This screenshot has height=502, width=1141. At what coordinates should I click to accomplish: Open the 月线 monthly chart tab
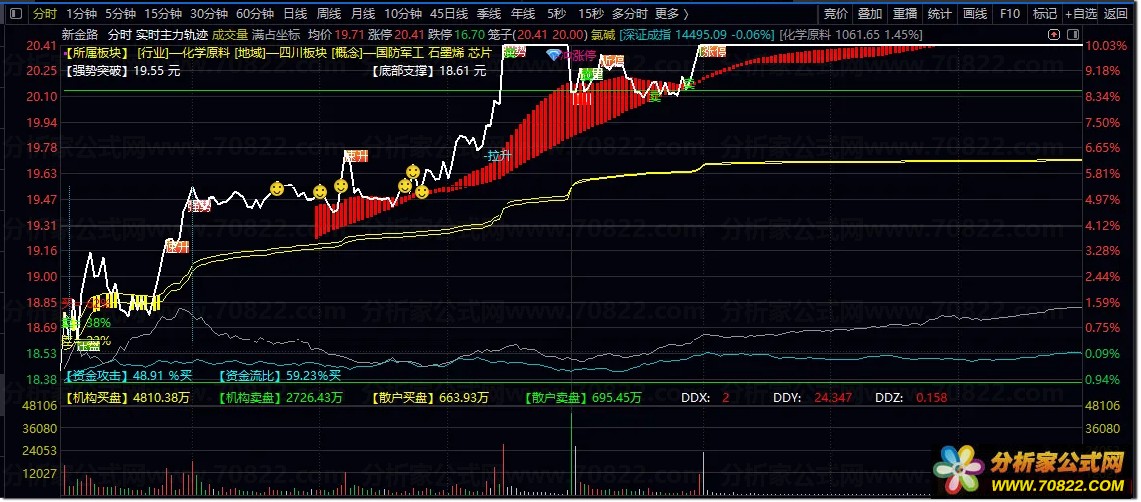pyautogui.click(x=363, y=13)
